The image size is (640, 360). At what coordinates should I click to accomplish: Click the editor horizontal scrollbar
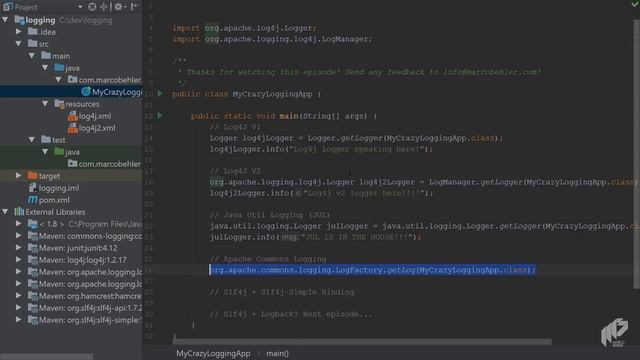coord(362,341)
